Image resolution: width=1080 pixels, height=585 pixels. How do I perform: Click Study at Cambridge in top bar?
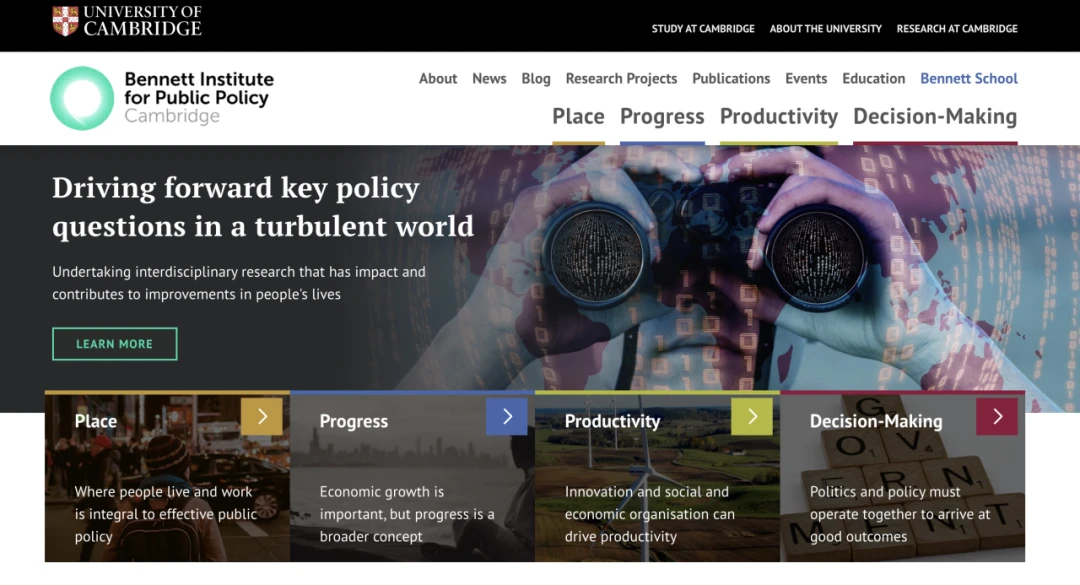pyautogui.click(x=703, y=29)
